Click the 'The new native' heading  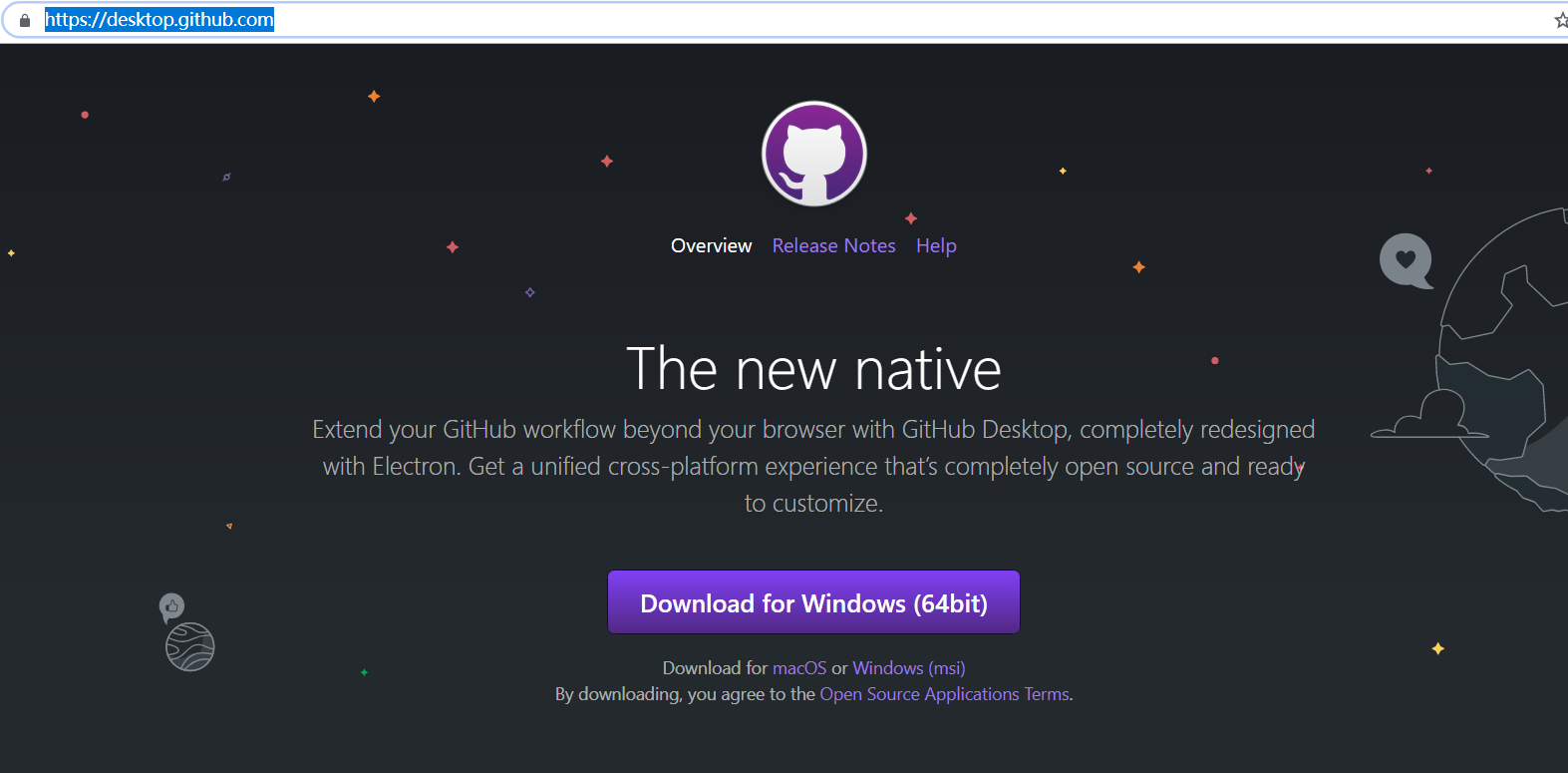coord(813,369)
